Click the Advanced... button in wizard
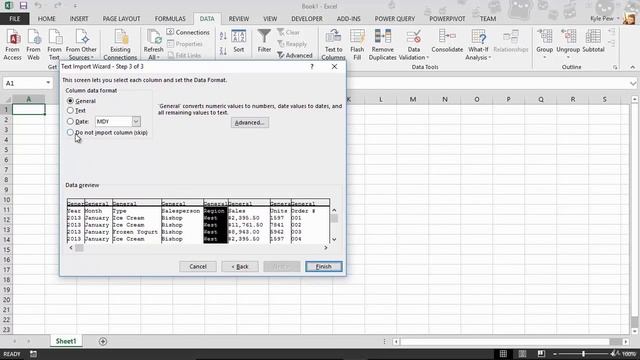The height and width of the screenshot is (360, 640). [x=250, y=122]
